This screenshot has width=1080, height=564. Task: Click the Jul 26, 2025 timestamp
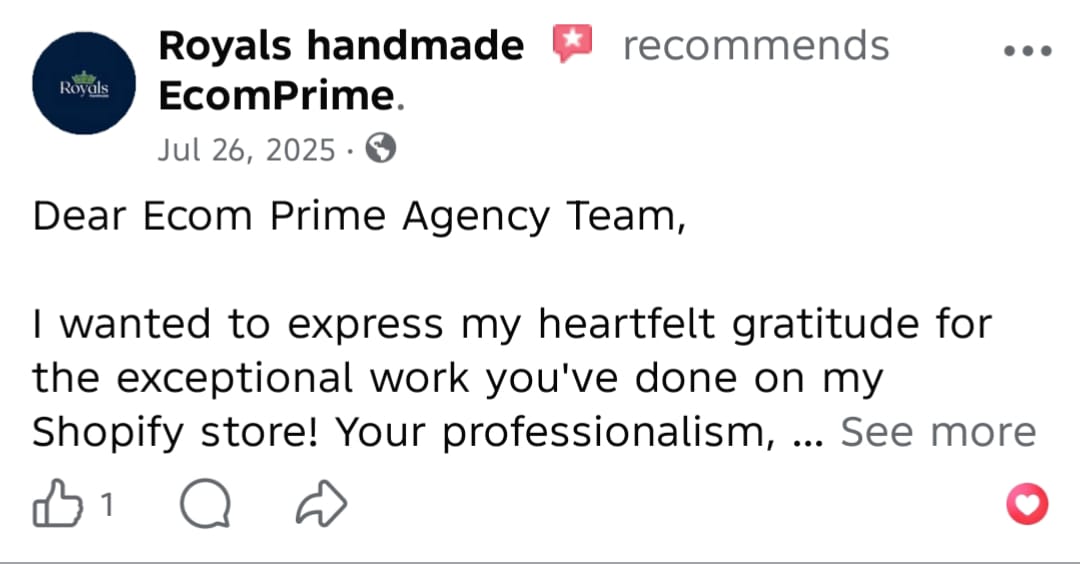pyautogui.click(x=246, y=150)
